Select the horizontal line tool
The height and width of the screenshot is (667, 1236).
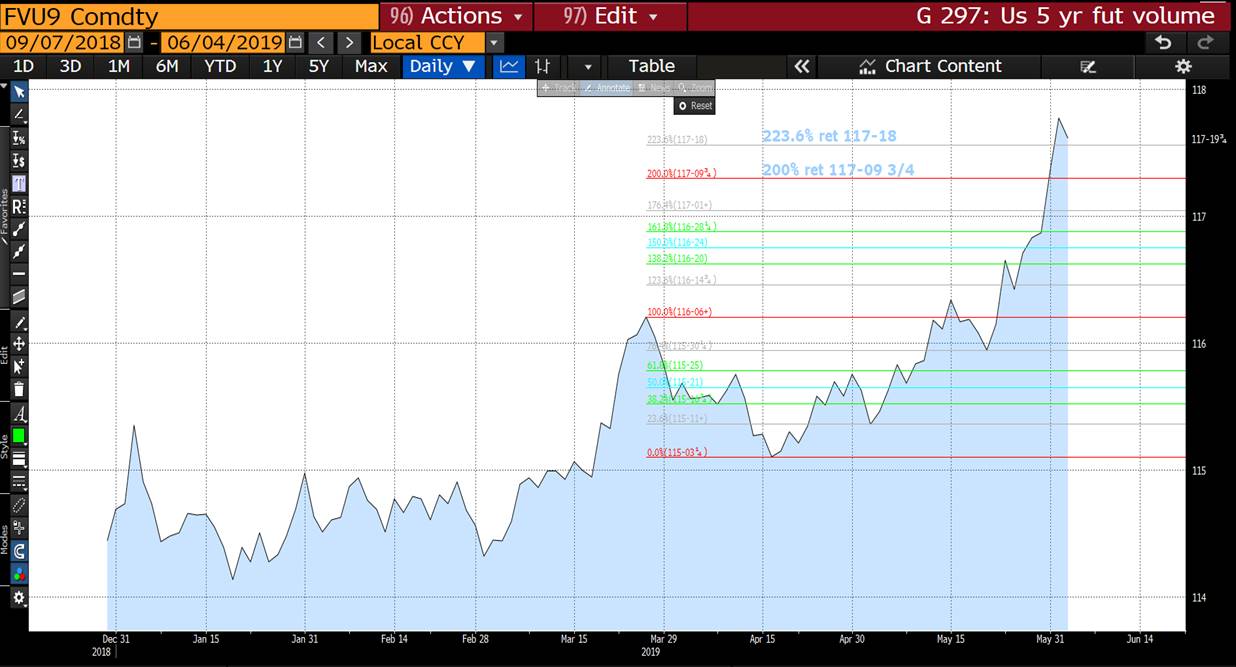pyautogui.click(x=19, y=274)
